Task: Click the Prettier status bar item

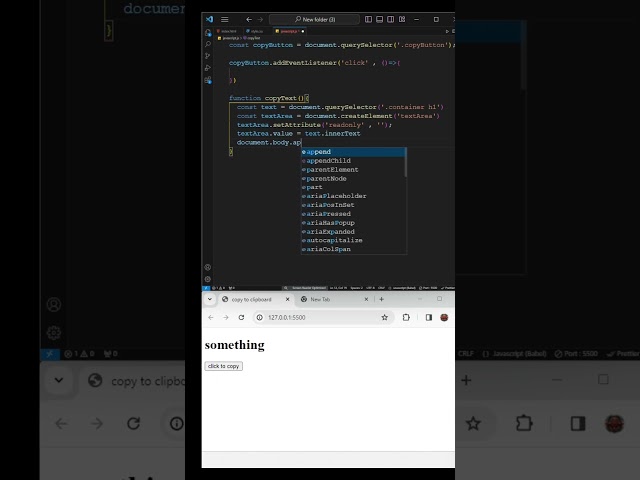Action: tap(448, 288)
